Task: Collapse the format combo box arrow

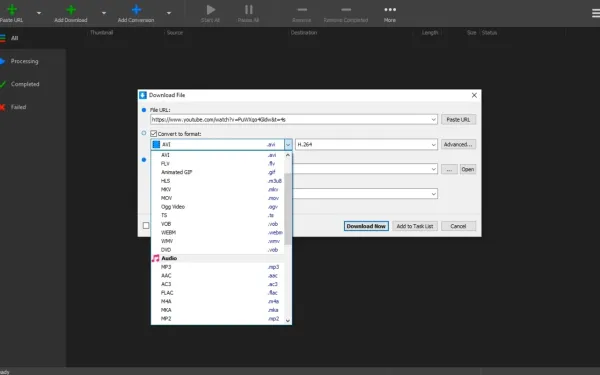Action: [288, 144]
